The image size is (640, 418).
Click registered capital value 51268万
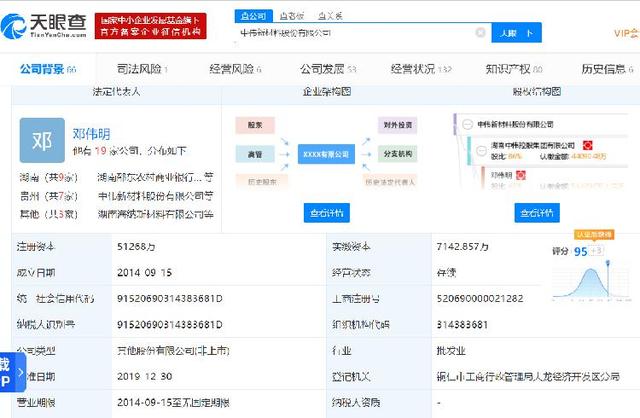136,247
